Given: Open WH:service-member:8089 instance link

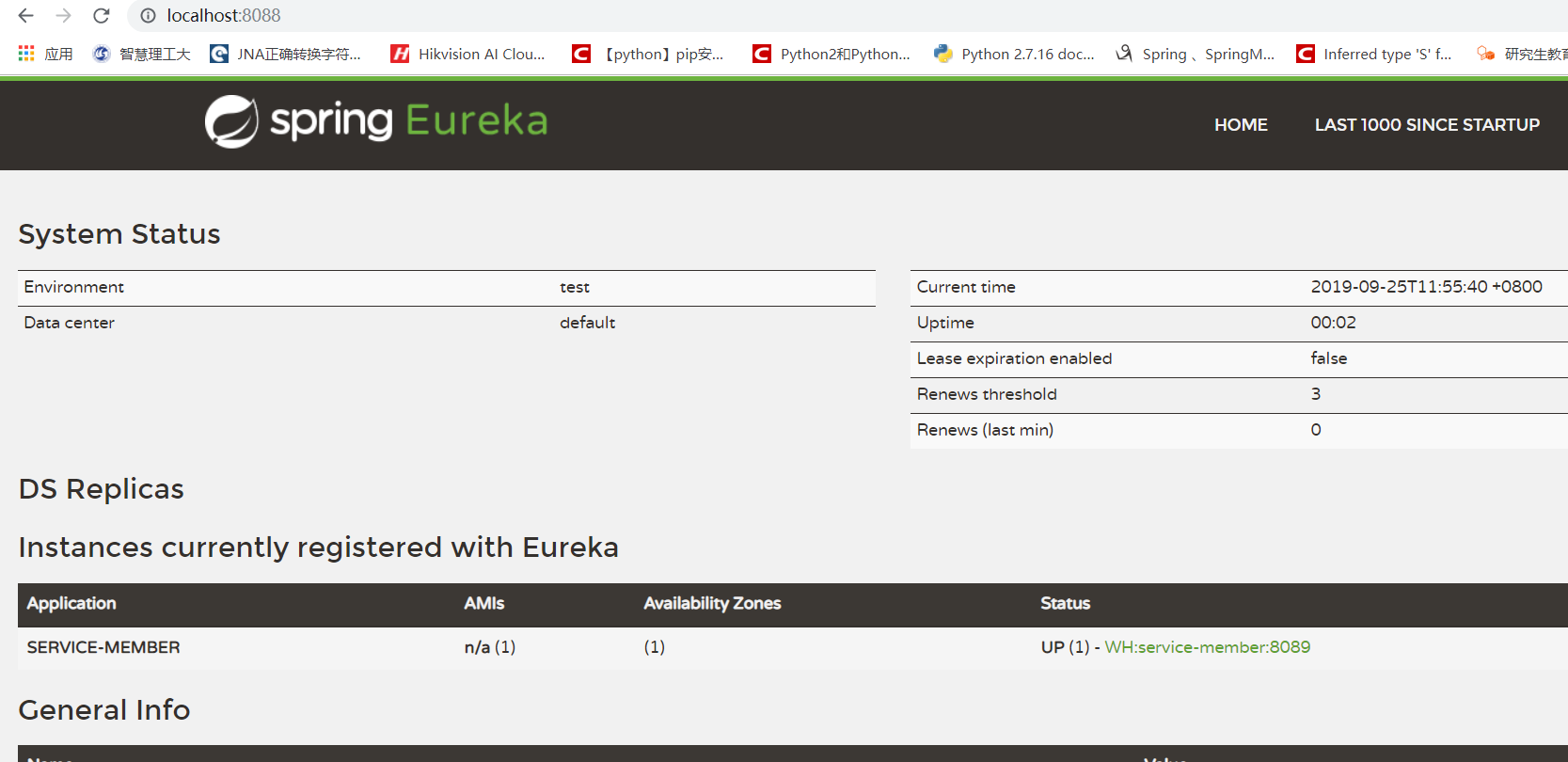Looking at the screenshot, I should tap(1207, 647).
